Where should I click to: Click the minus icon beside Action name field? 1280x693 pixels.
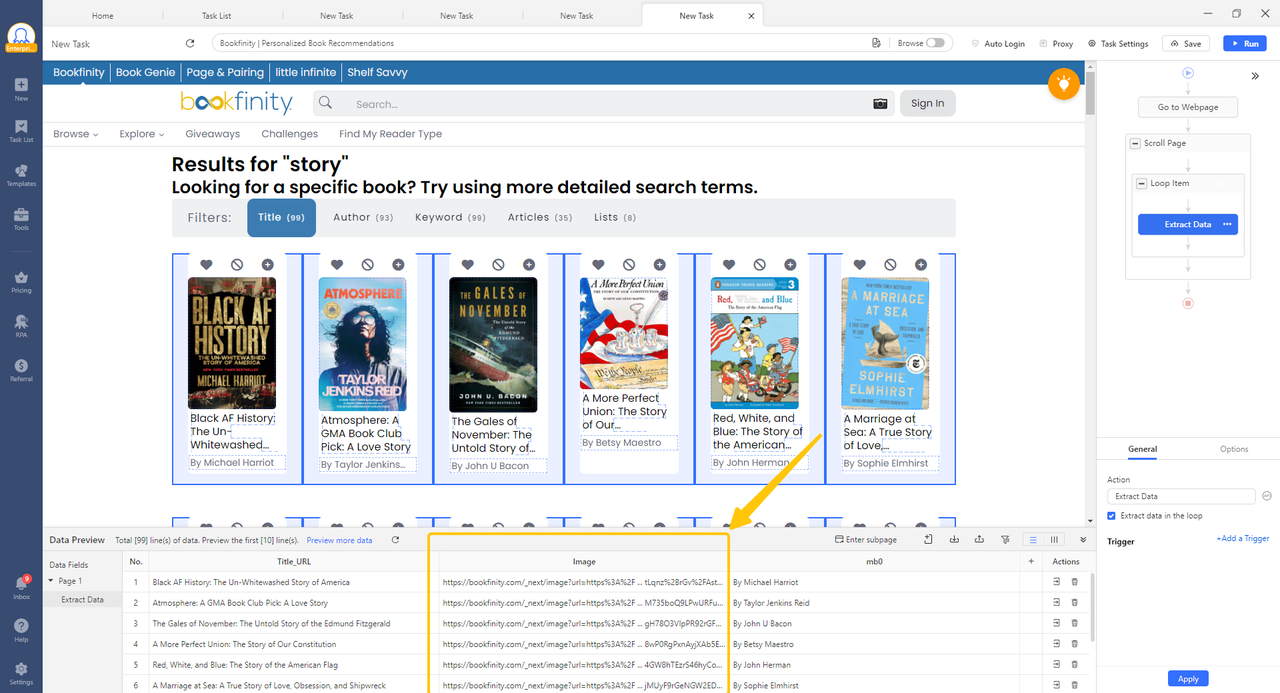click(x=1266, y=496)
